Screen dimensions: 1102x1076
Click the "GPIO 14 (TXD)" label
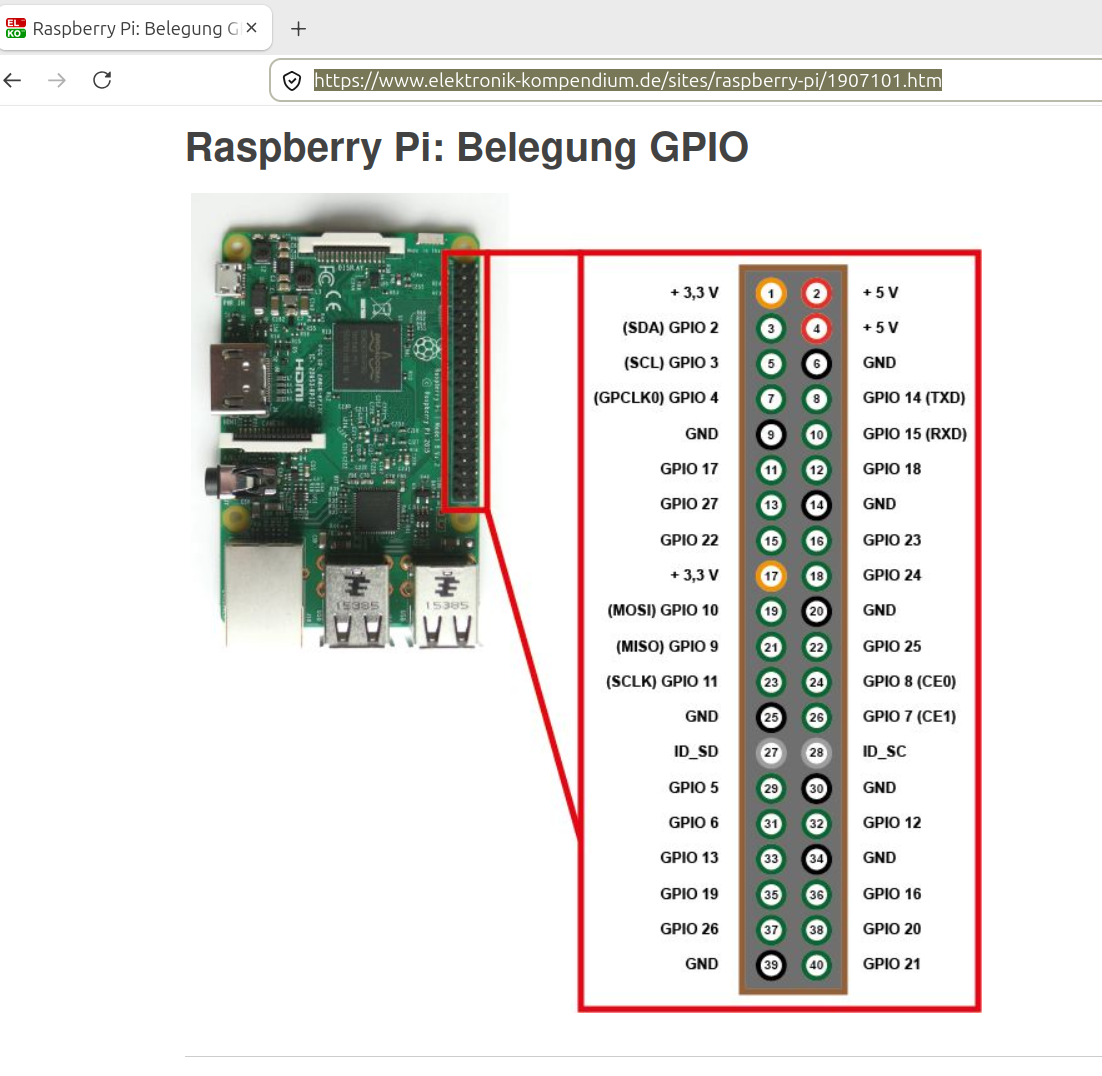(914, 398)
